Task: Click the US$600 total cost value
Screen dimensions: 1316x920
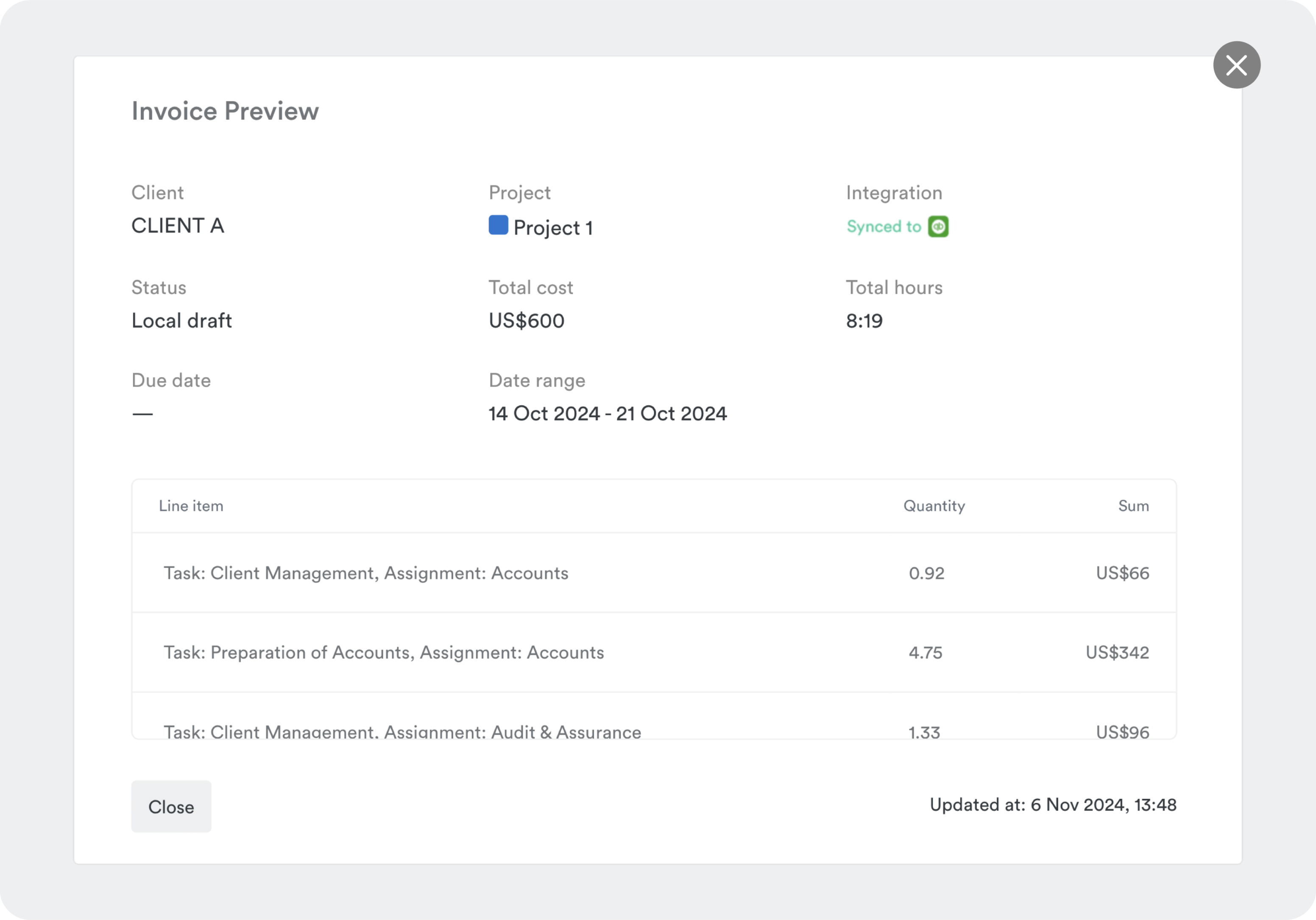Action: tap(526, 321)
